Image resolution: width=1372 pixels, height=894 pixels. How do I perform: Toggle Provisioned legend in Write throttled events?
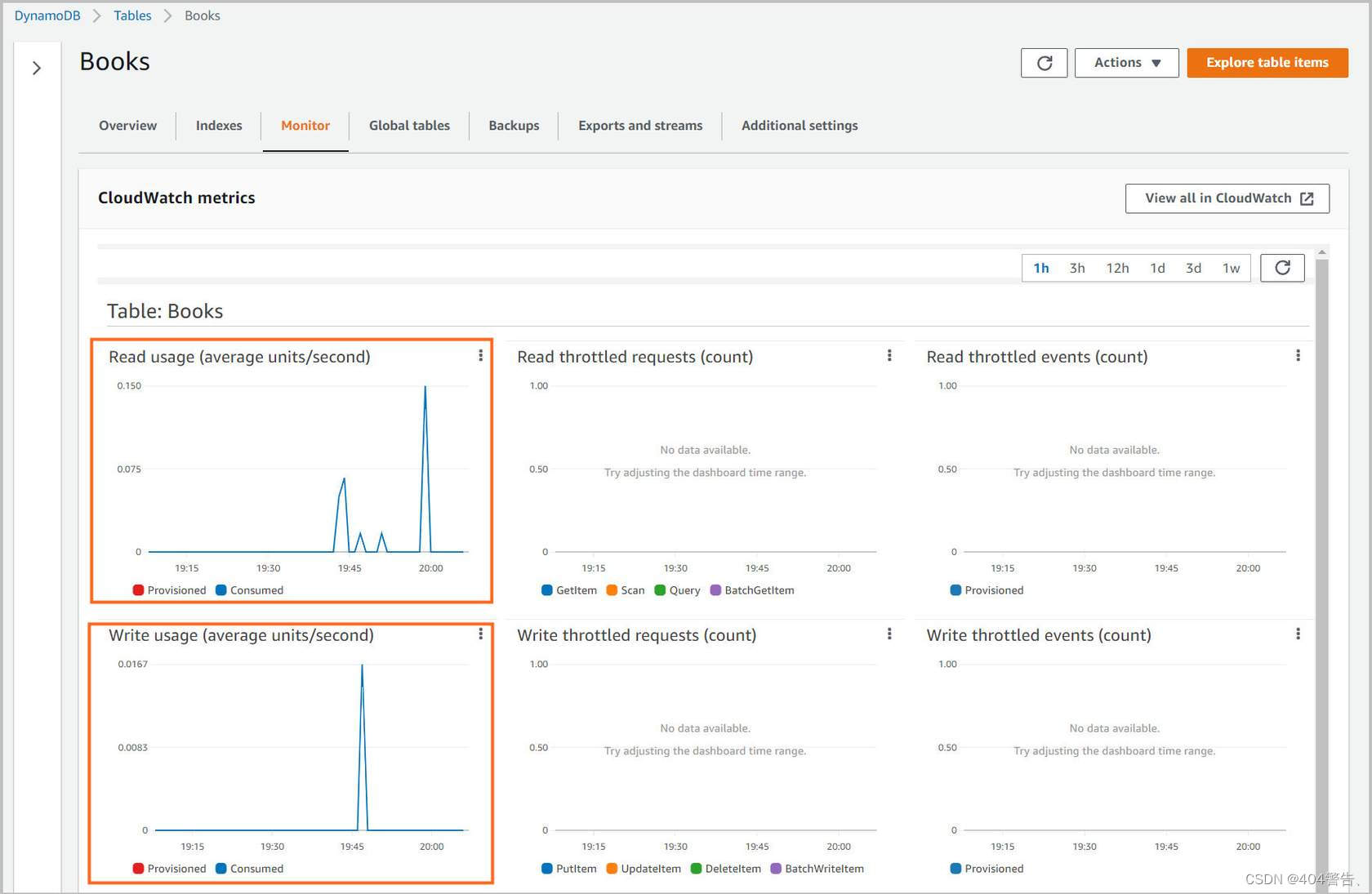987,869
